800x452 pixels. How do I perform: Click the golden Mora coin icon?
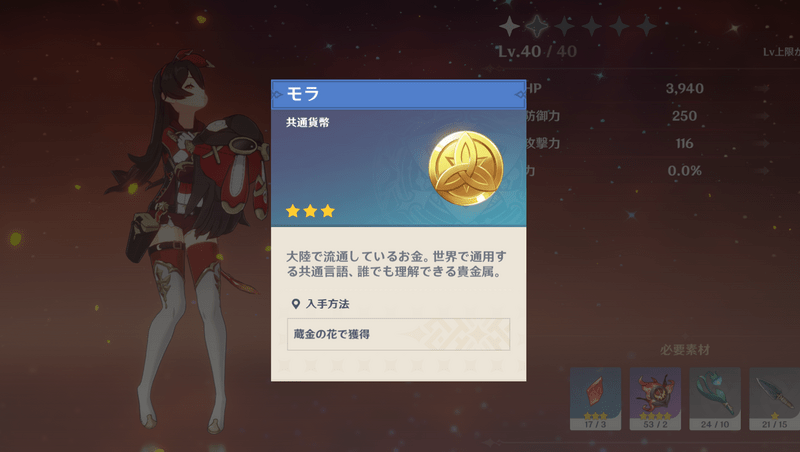[x=465, y=168]
